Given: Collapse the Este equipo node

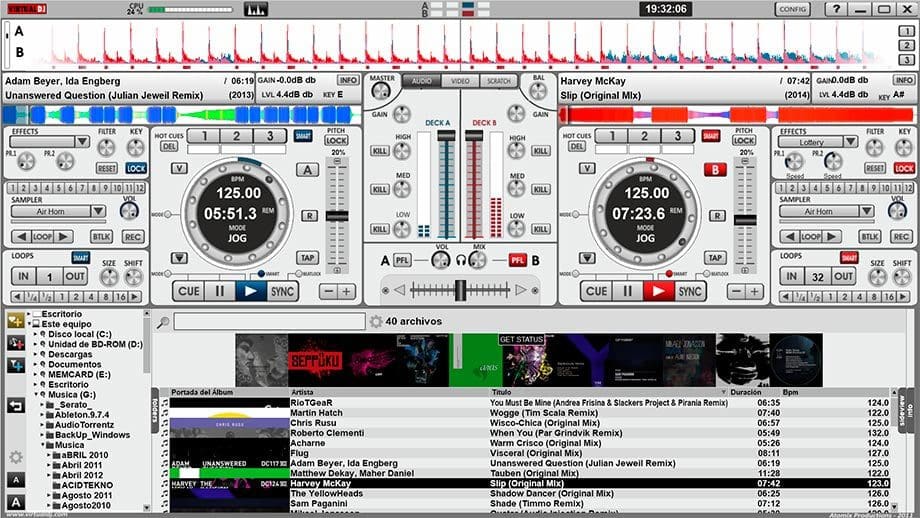Looking at the screenshot, I should [x=29, y=324].
